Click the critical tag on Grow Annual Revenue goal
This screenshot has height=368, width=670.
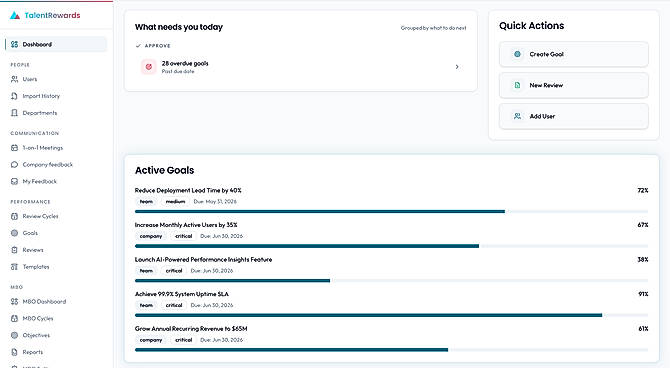tap(183, 340)
